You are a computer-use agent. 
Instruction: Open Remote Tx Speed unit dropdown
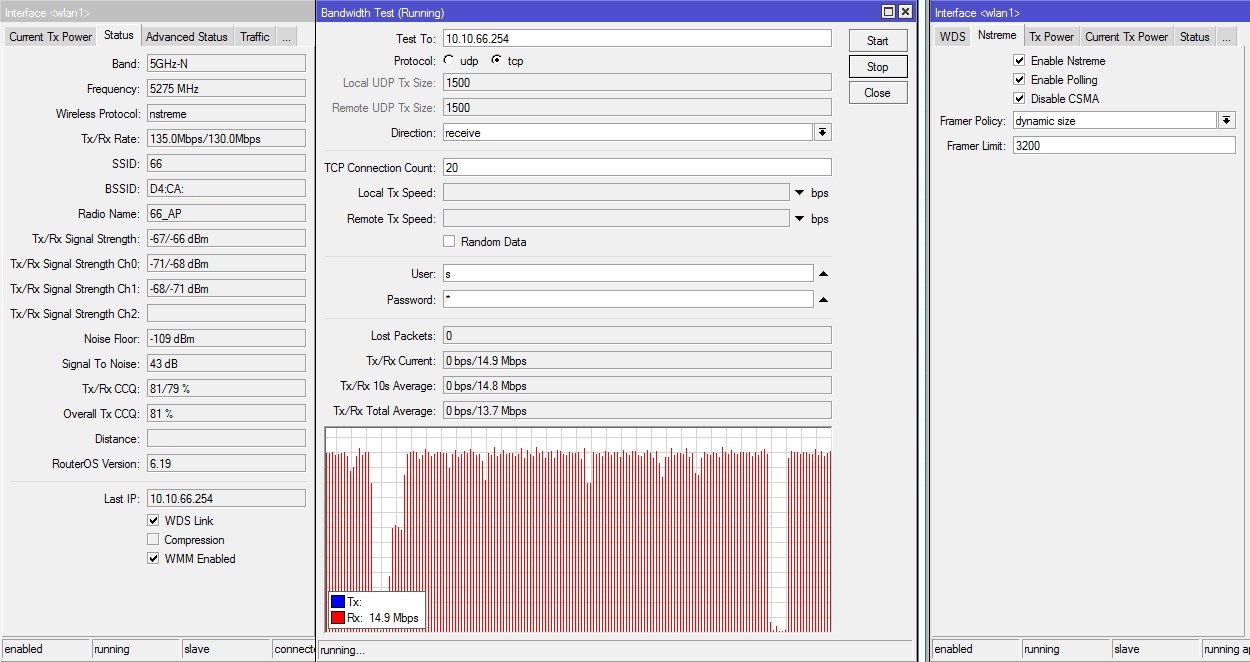click(800, 219)
